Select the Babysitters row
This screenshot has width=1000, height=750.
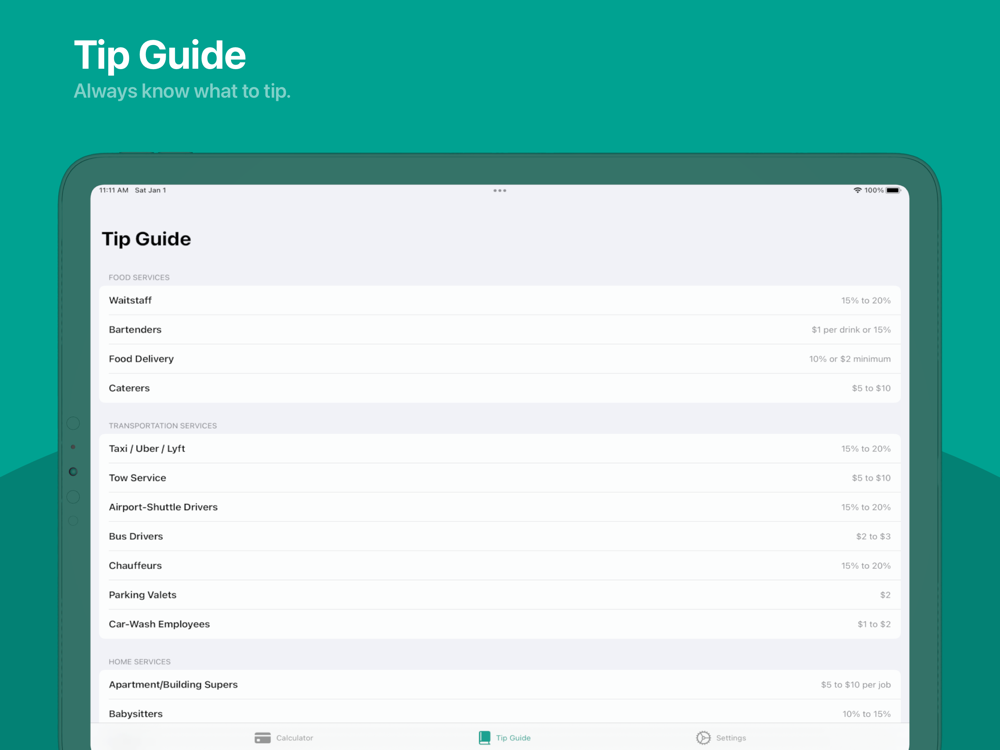pos(500,713)
